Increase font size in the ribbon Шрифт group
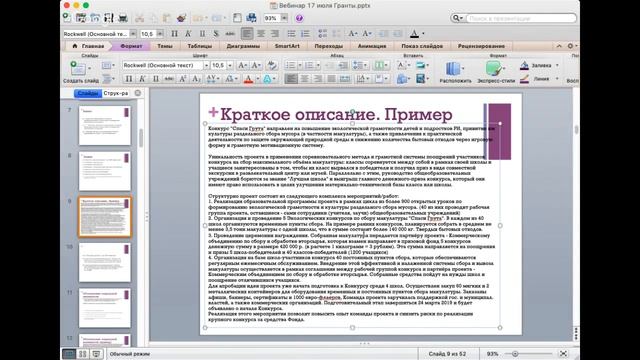 [242, 65]
